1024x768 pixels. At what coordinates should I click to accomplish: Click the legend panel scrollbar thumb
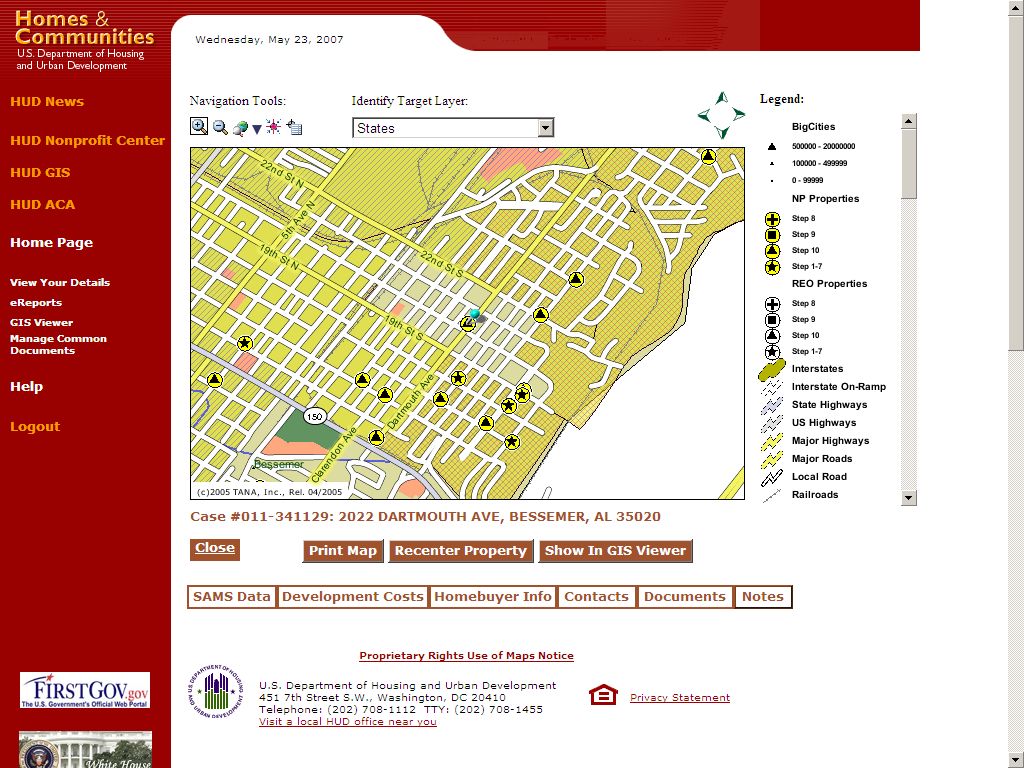(x=908, y=163)
